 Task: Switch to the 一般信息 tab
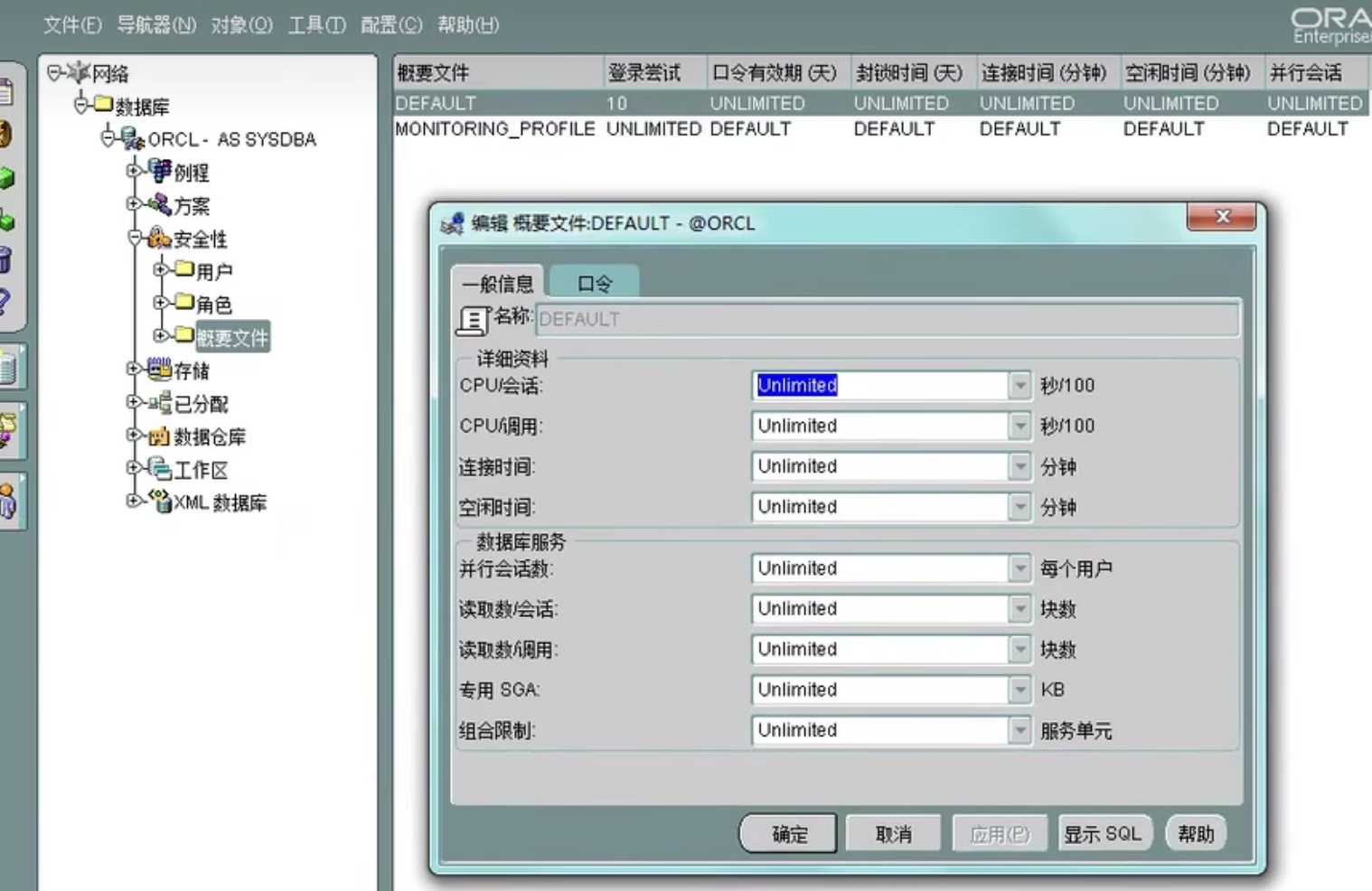497,284
